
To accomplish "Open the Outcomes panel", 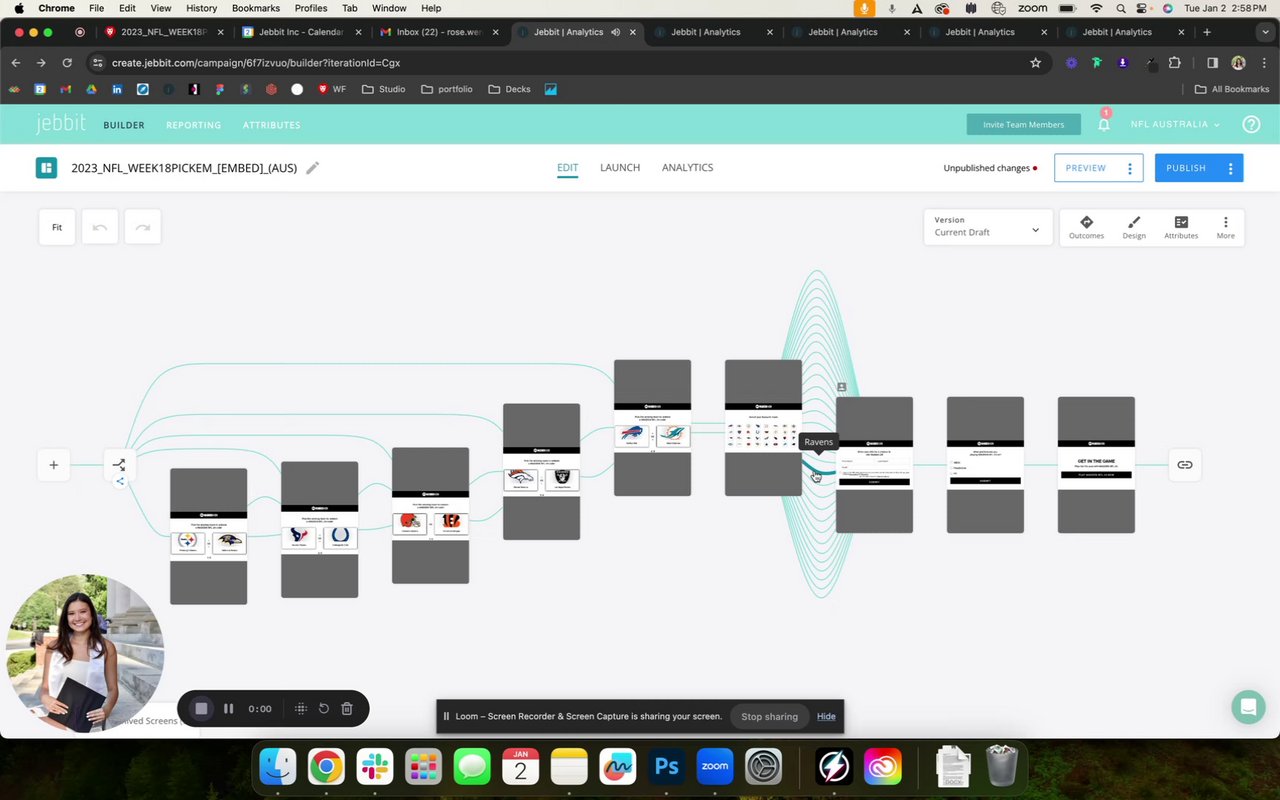I will (1086, 227).
